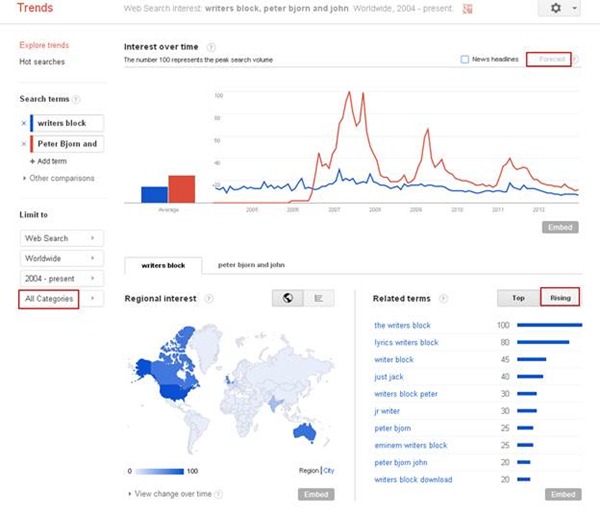Switch regional interest to list view
The width and height of the screenshot is (600, 513).
pyautogui.click(x=318, y=298)
